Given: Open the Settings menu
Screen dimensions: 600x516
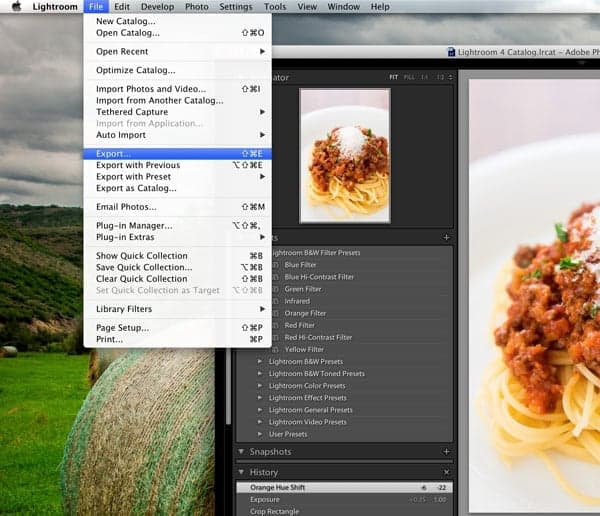Looking at the screenshot, I should [x=236, y=7].
